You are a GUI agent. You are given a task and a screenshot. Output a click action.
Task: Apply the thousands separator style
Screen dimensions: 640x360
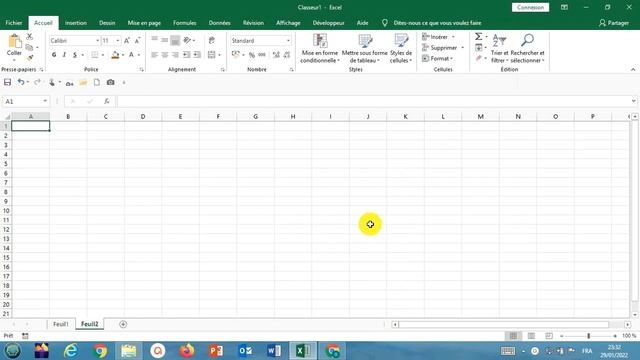[262, 55]
